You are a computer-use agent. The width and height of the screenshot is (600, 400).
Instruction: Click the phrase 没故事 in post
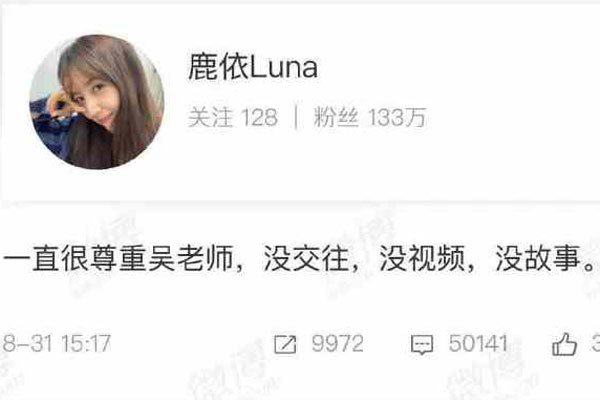coord(538,259)
